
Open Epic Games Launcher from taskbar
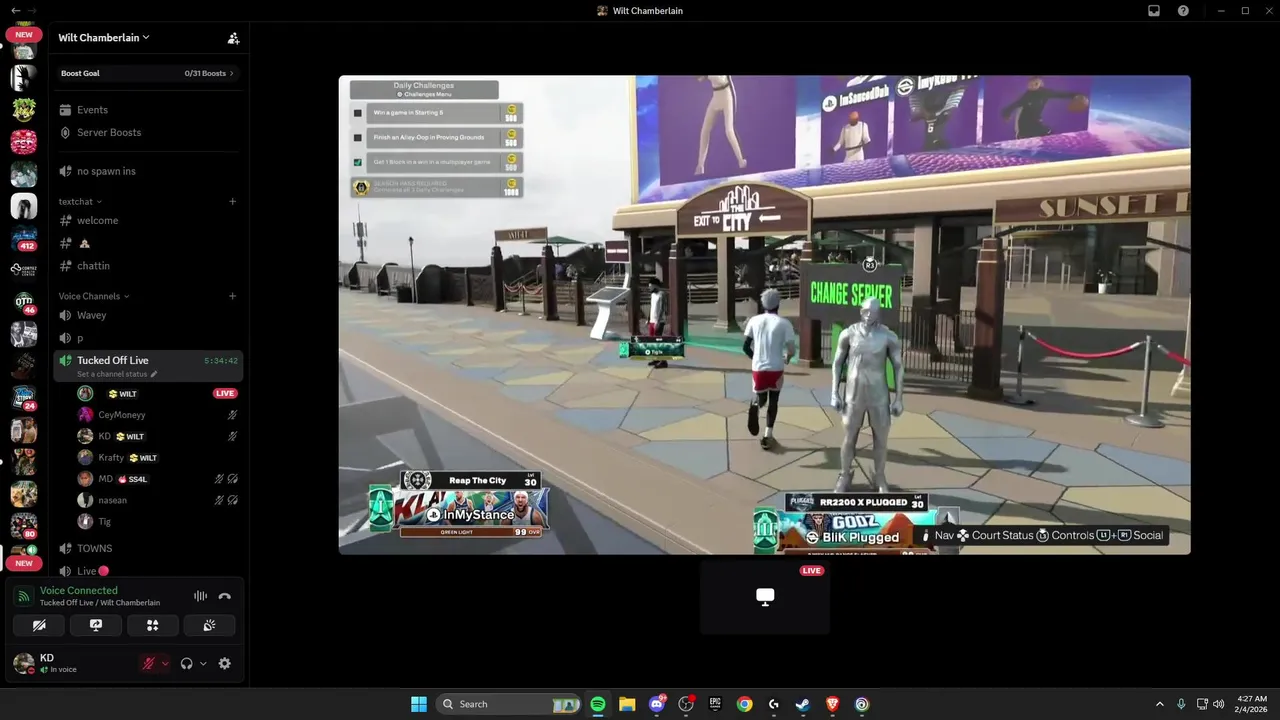coord(715,704)
